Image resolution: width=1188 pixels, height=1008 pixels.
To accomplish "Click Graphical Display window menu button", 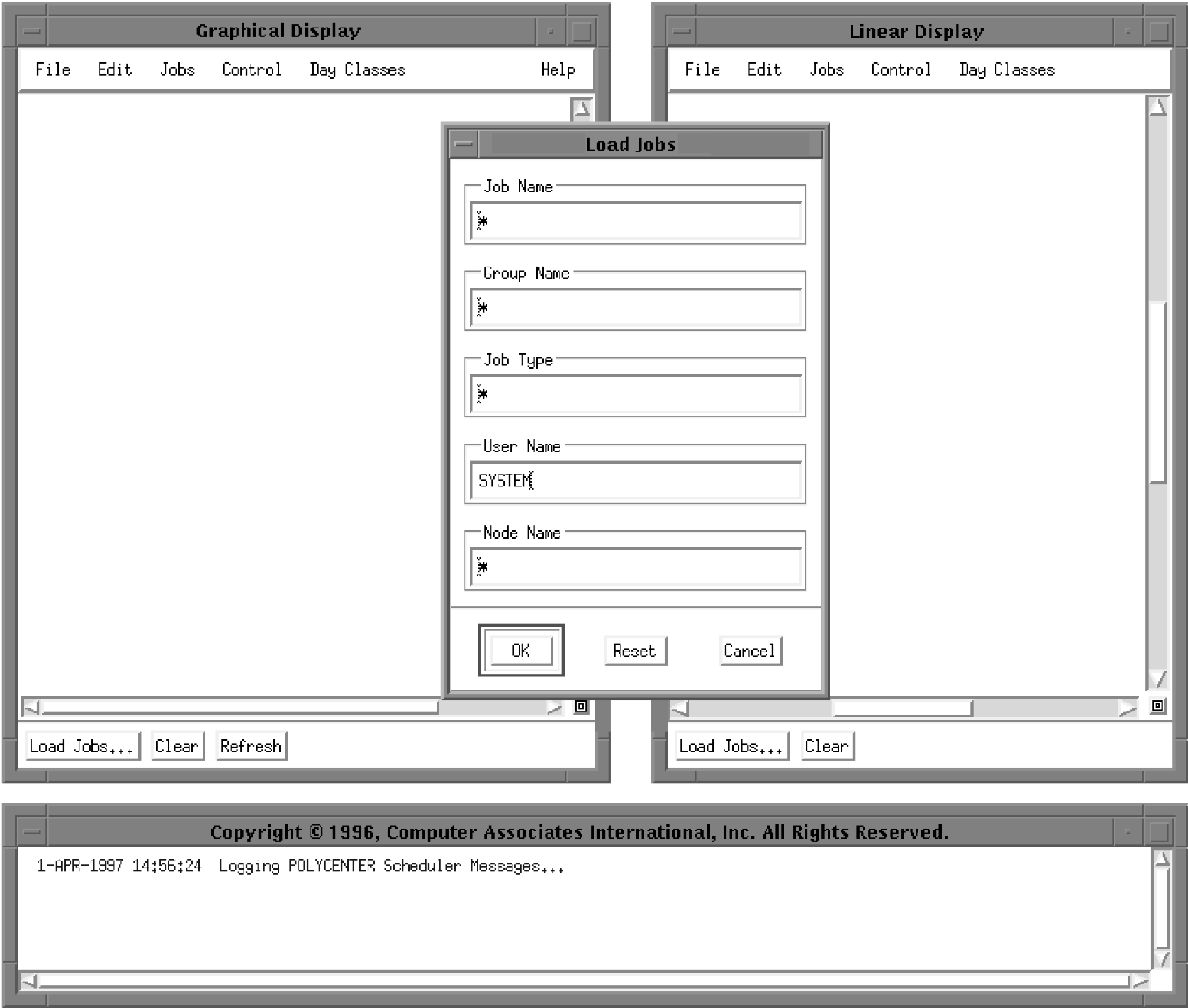I will point(32,31).
